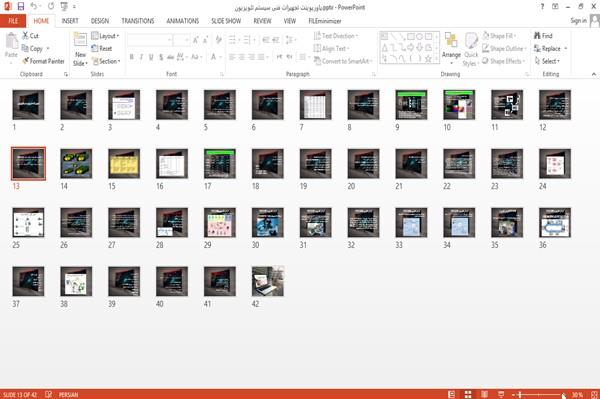The image size is (600, 399).
Task: Open Shape Effects menu
Action: pos(504,61)
